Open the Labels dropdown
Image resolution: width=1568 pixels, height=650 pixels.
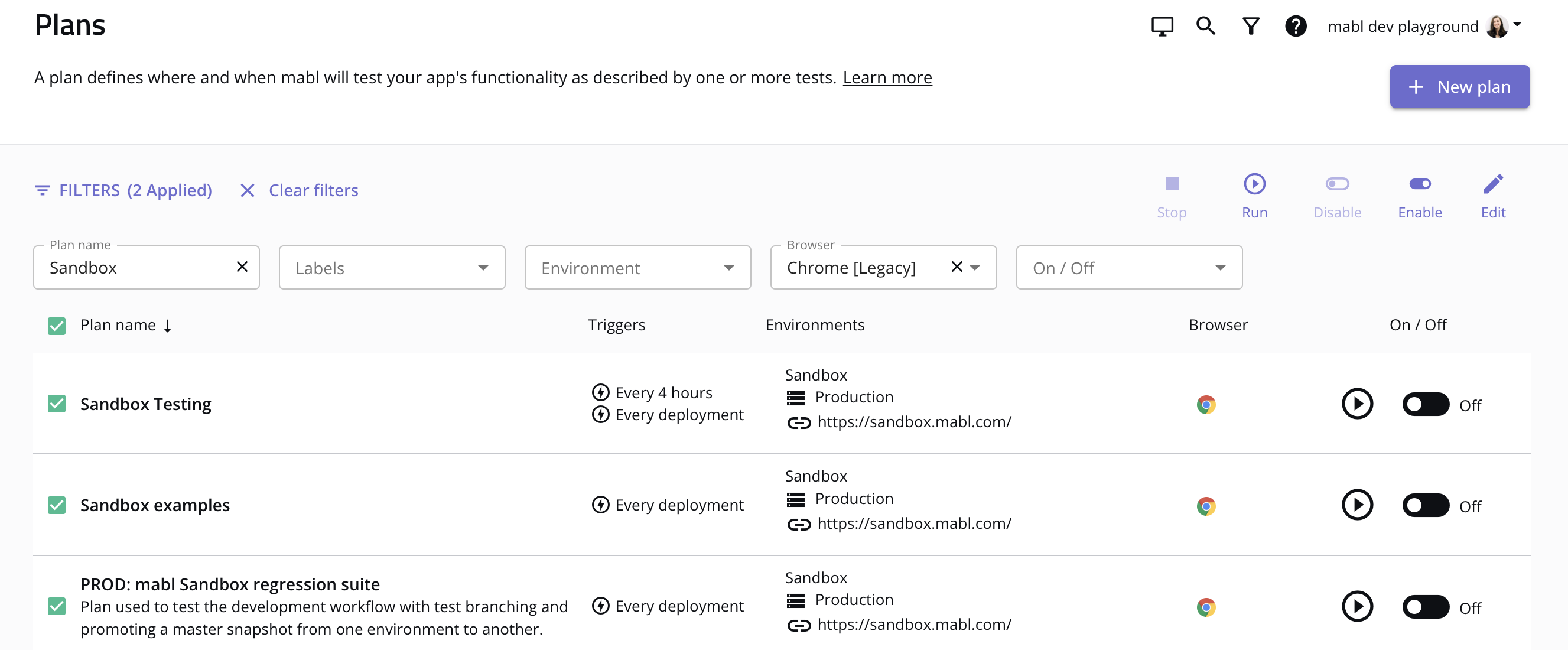[391, 268]
